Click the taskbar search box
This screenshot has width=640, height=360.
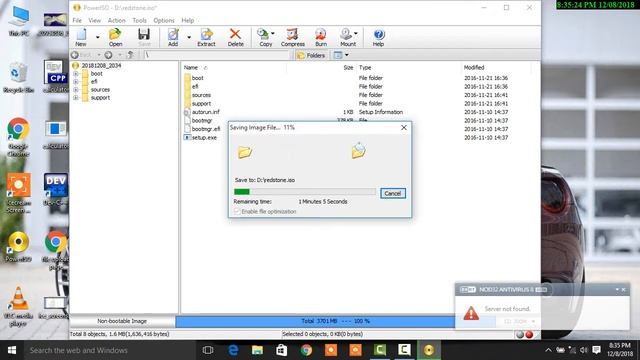(109, 350)
